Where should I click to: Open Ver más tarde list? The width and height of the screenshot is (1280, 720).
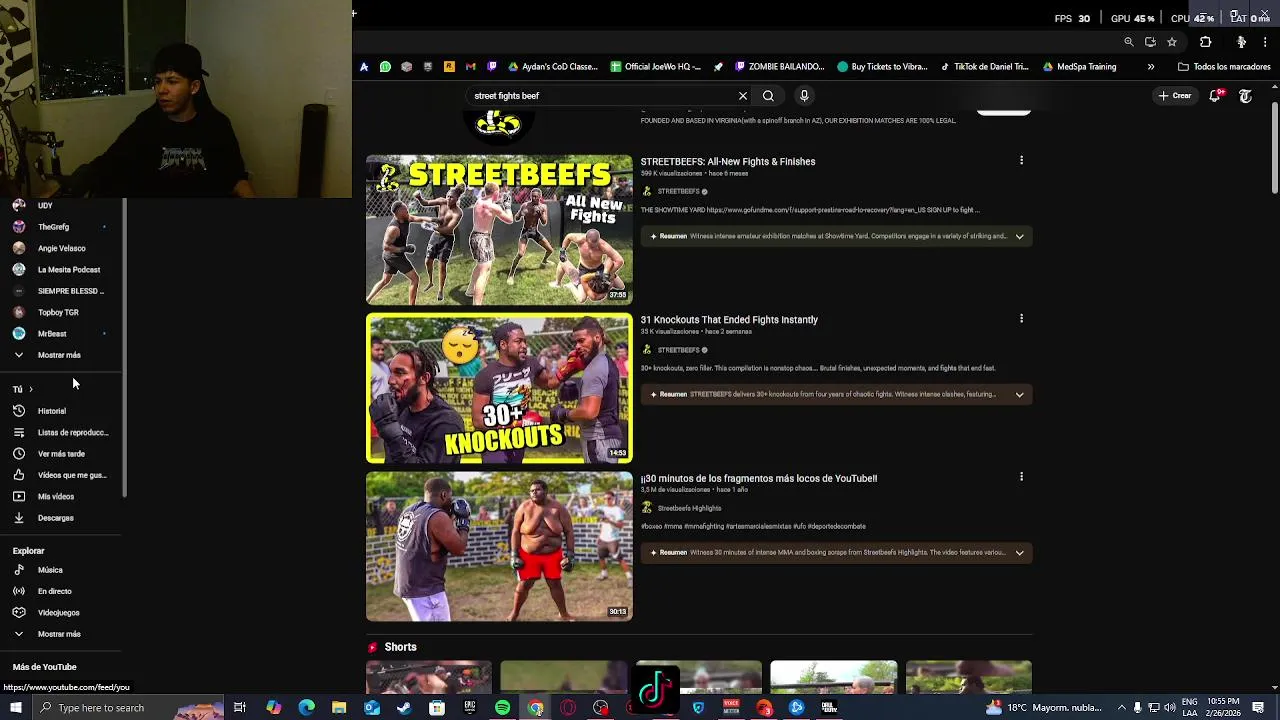click(60, 454)
